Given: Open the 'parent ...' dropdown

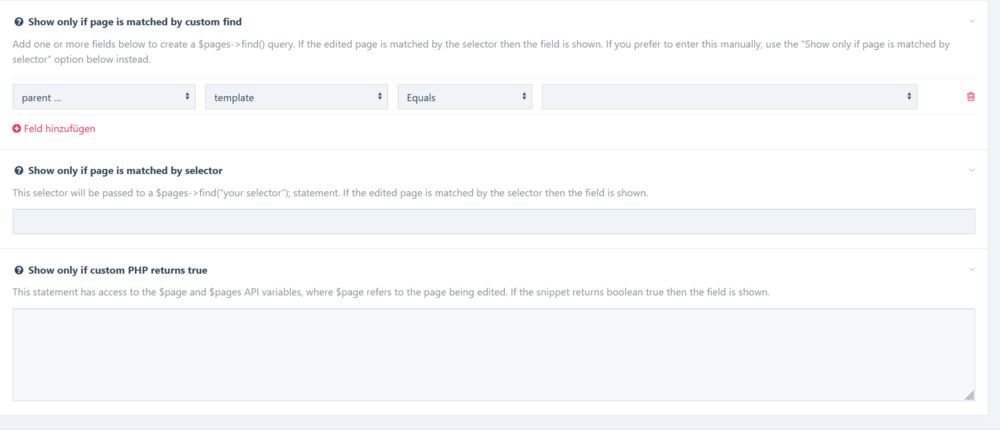Looking at the screenshot, I should [104, 97].
